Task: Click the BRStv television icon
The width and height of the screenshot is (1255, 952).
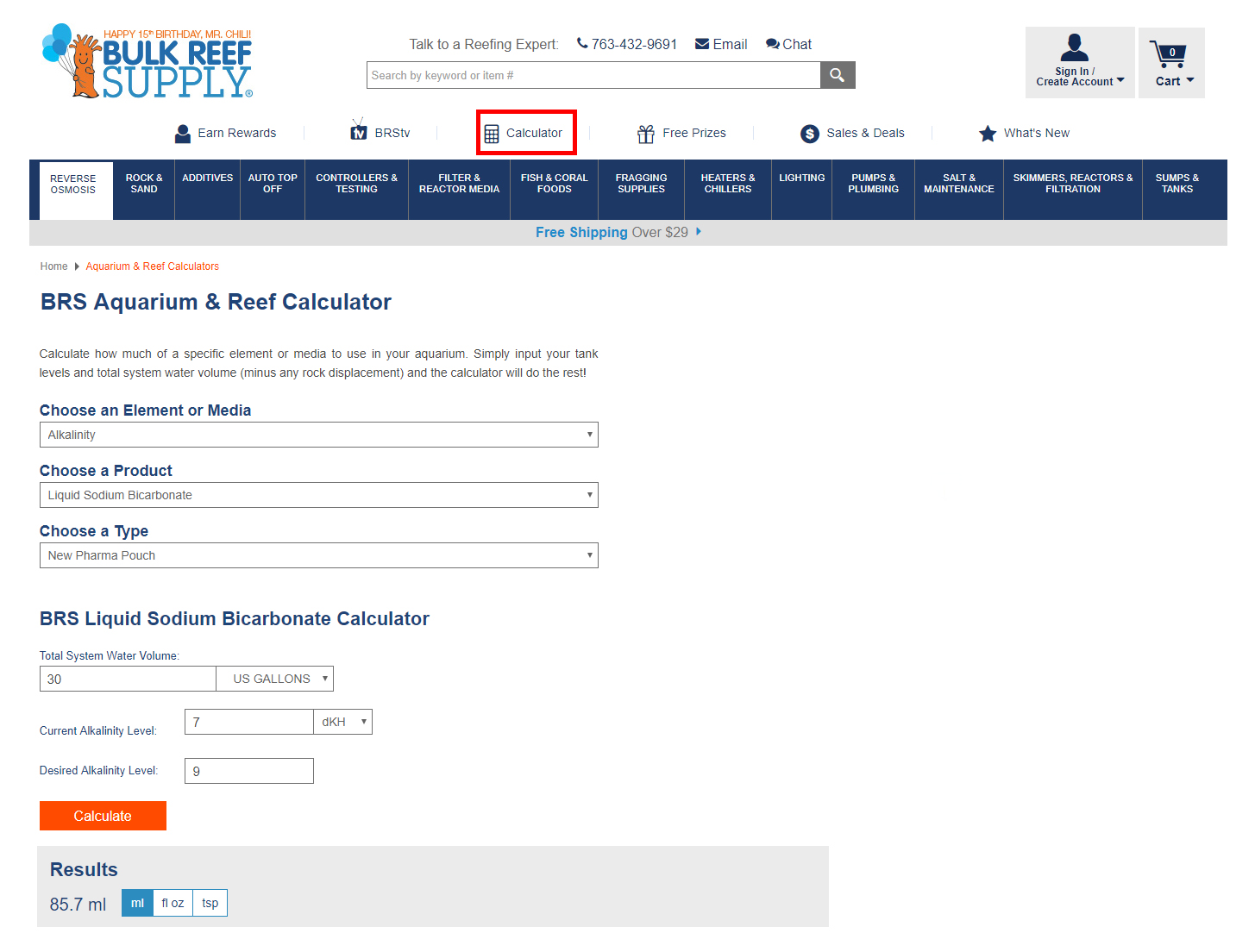Action: coord(359,130)
